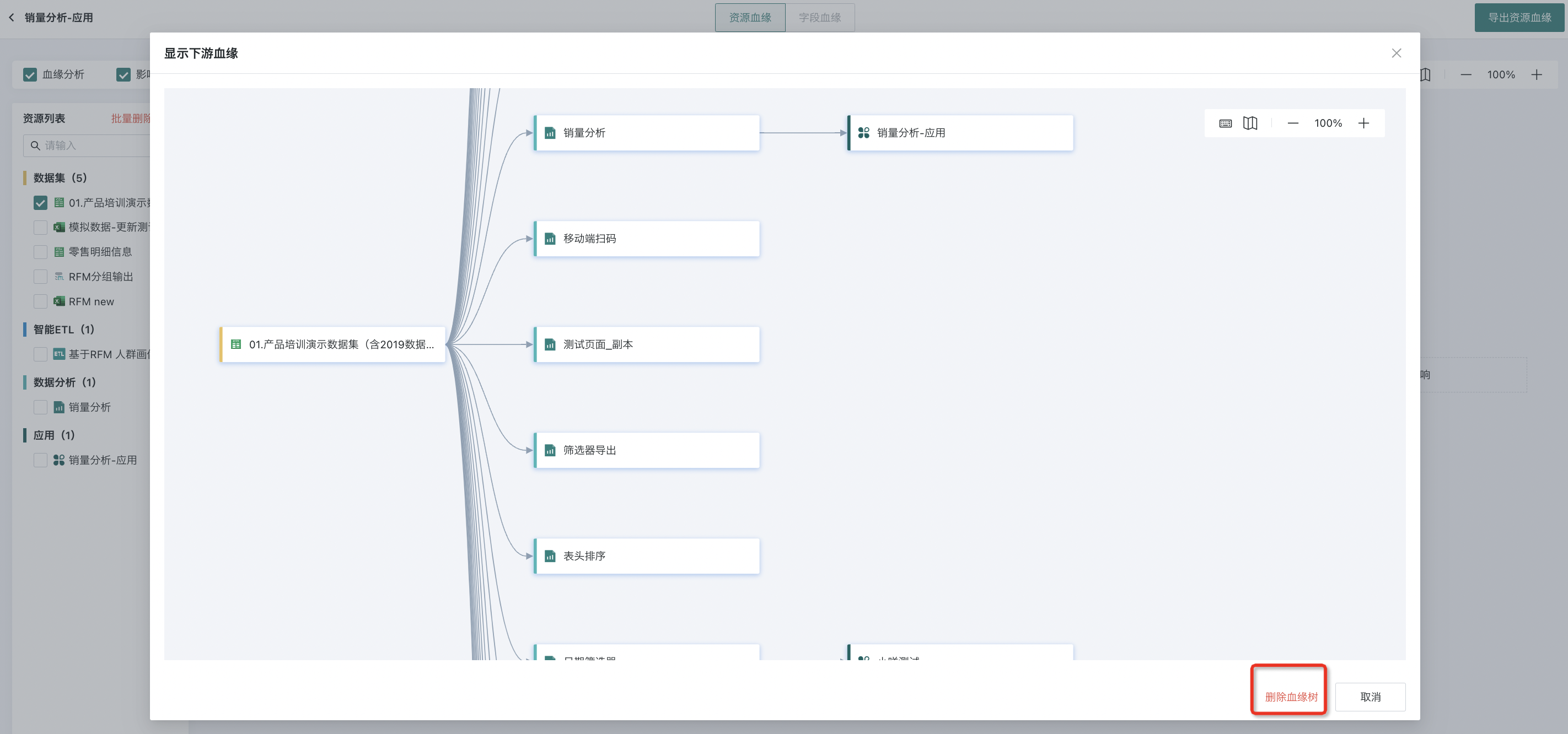Check 销量分析-应用 checkbox in sidebar
Screen dimensions: 1568x734
pos(40,460)
